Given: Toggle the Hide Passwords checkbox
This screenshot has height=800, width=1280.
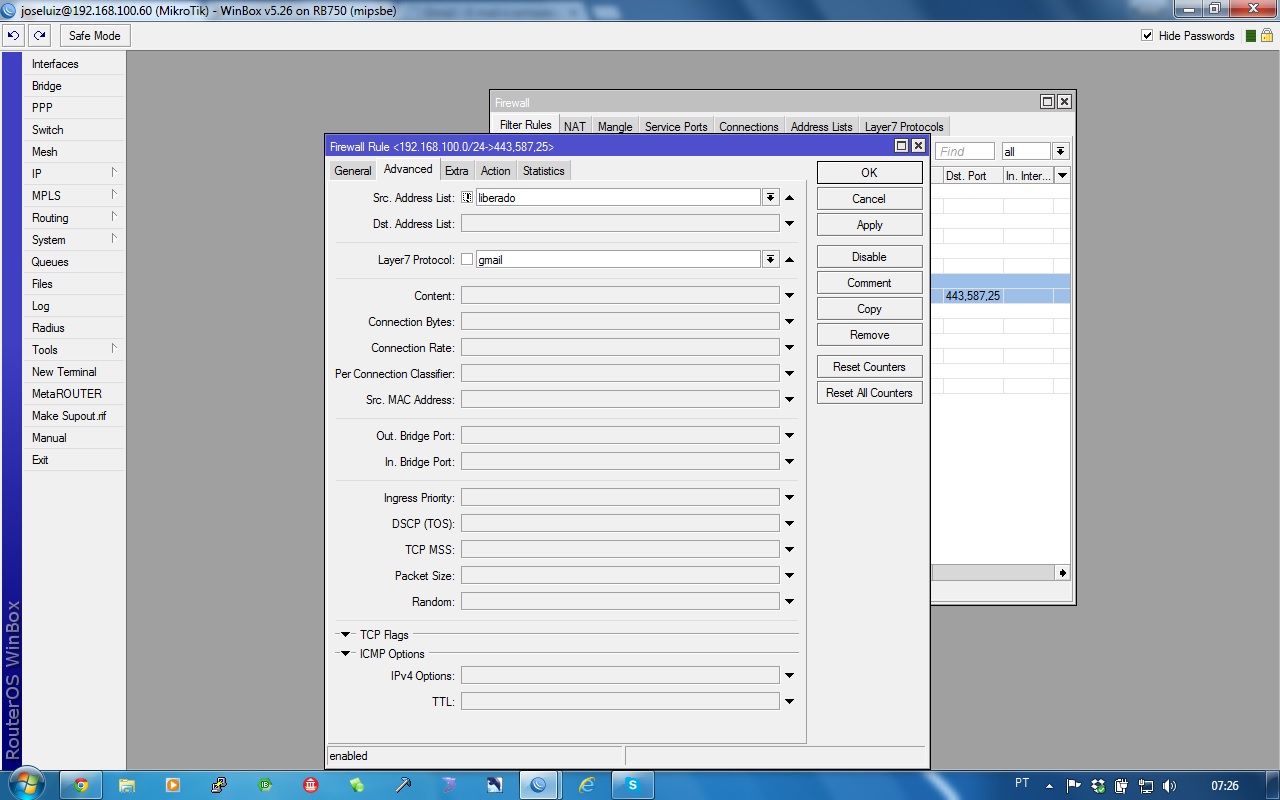Looking at the screenshot, I should 1147,36.
